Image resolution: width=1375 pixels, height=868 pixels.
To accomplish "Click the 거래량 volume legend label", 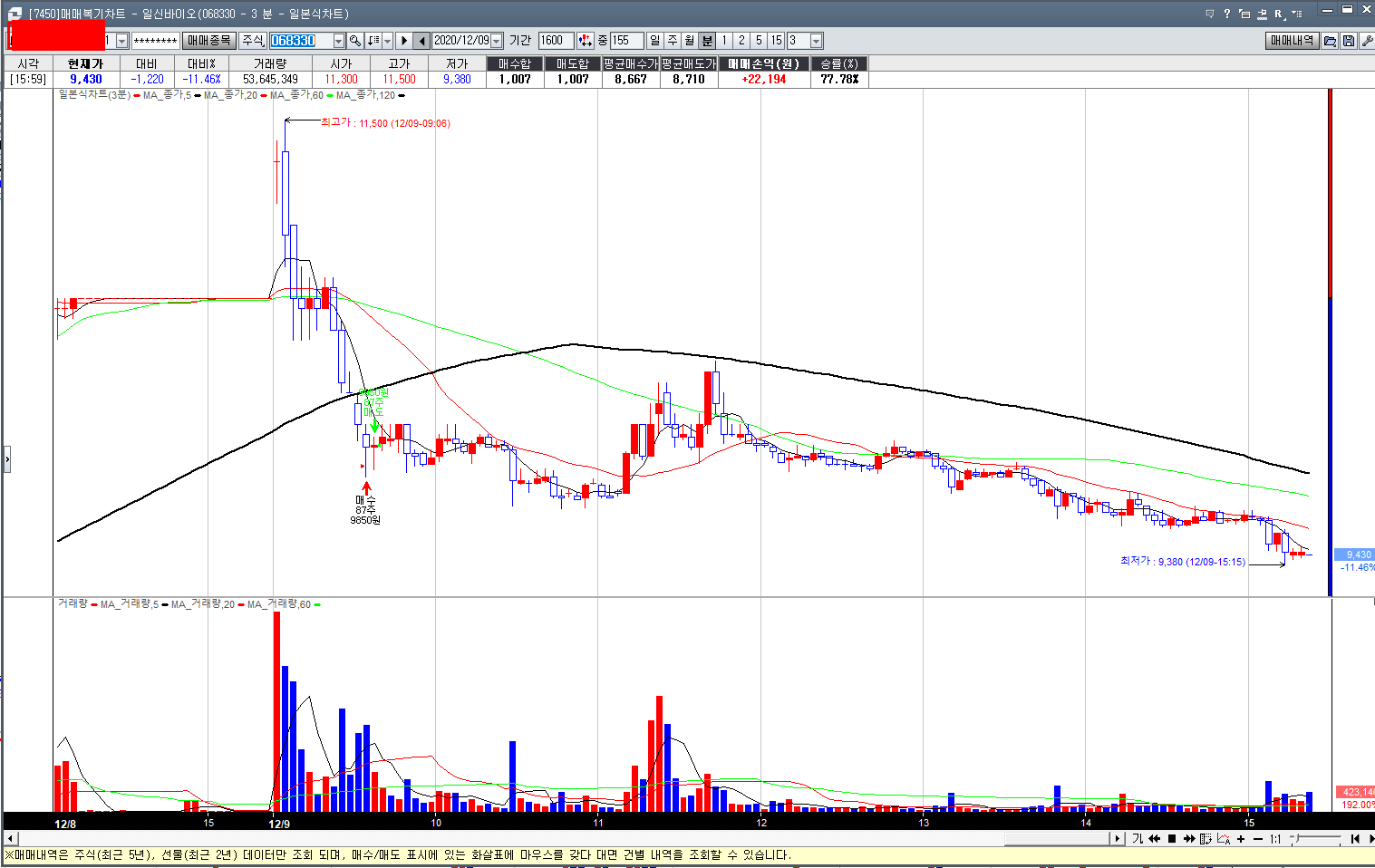I will tap(73, 603).
